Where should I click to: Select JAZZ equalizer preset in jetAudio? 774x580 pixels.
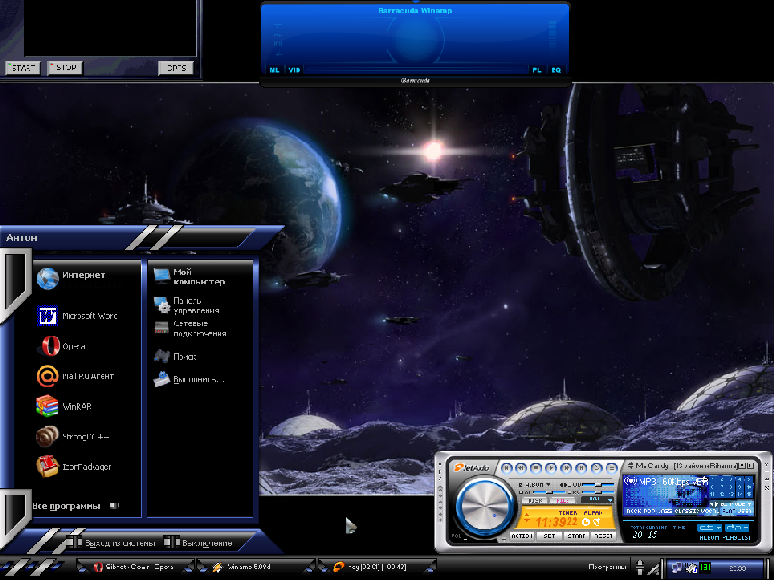point(665,511)
